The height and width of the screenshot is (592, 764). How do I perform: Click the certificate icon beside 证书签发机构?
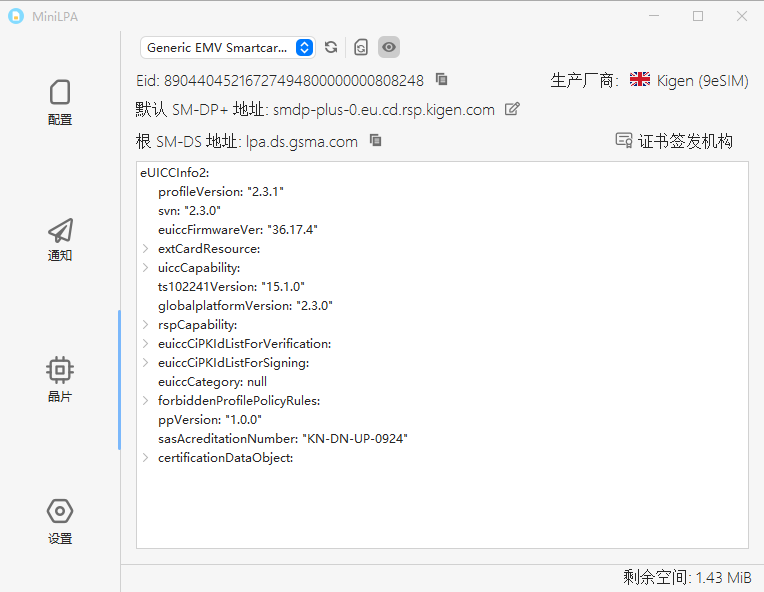coord(624,140)
